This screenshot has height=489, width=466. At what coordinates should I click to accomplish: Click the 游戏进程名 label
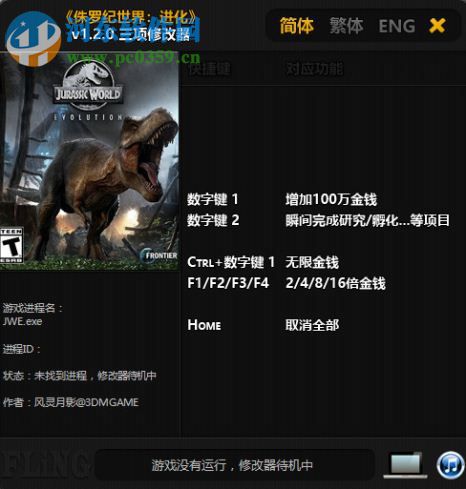(x=33, y=308)
